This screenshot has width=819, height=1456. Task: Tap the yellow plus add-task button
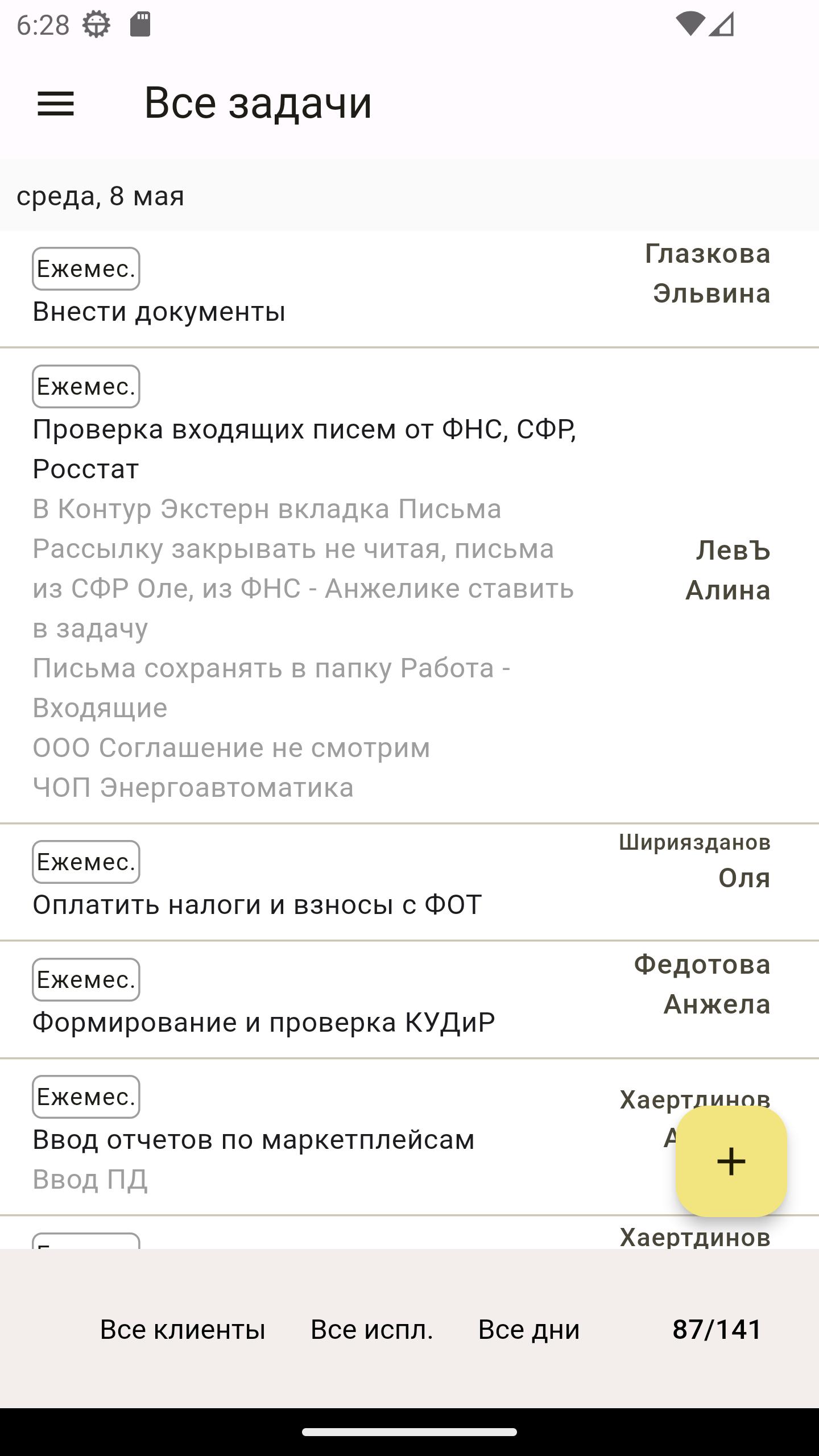point(731,1161)
